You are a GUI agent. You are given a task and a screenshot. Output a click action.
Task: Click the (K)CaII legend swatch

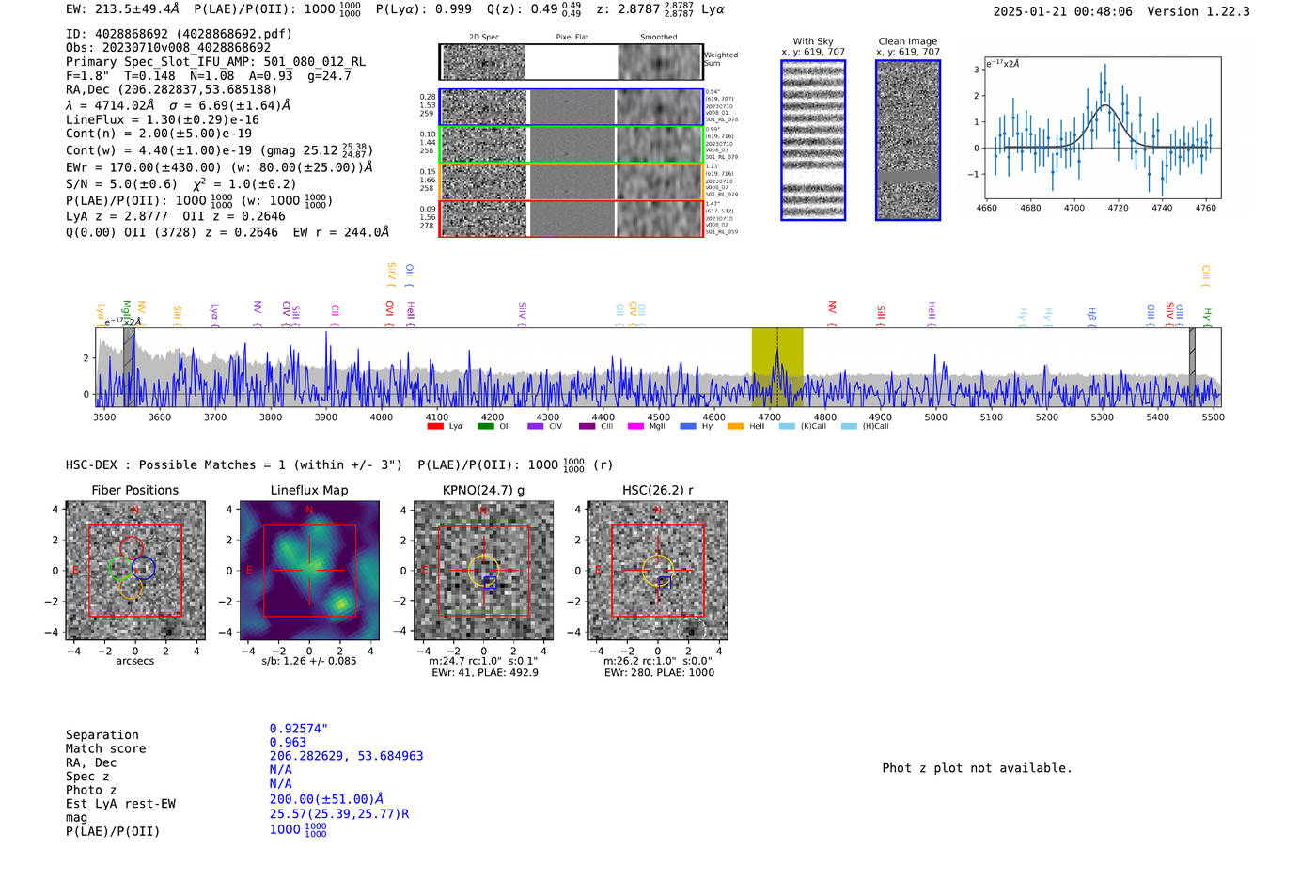(787, 426)
